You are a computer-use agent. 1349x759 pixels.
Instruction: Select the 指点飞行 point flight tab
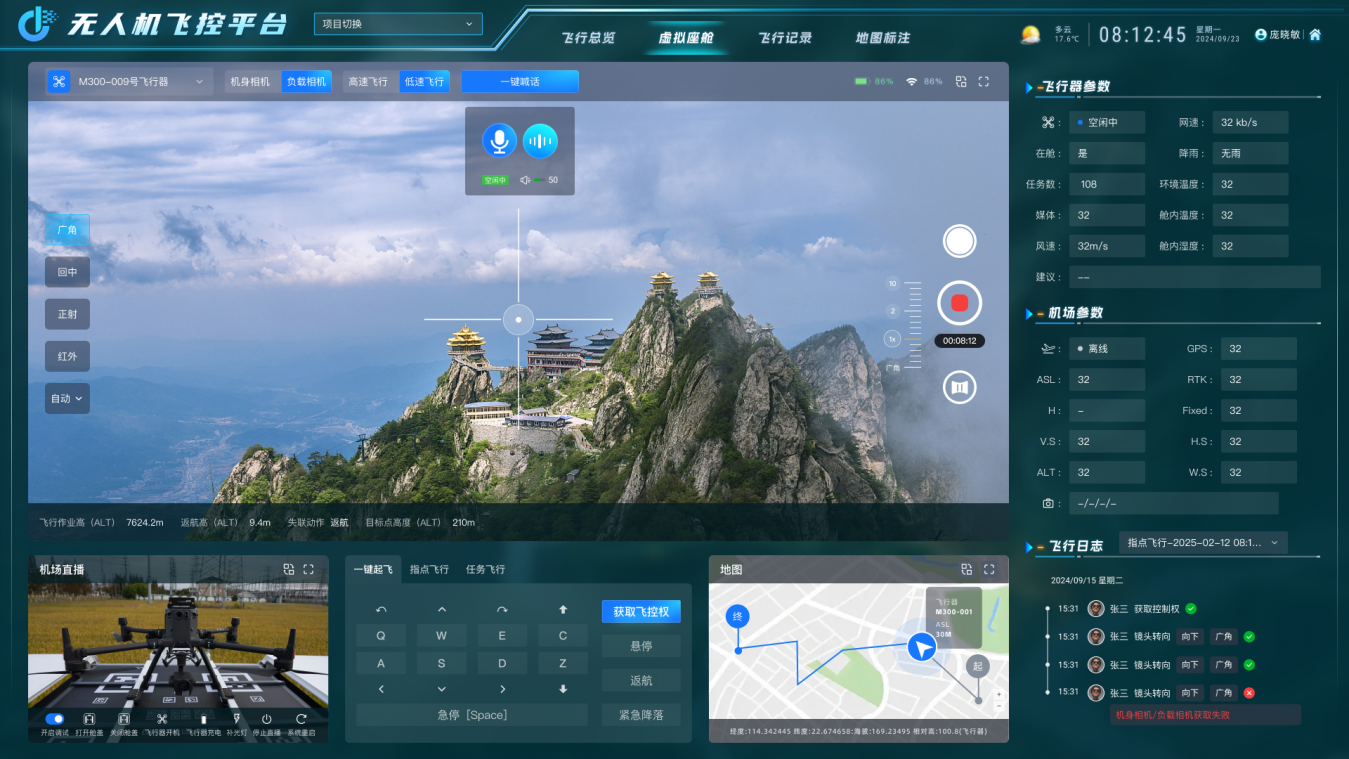coord(429,569)
